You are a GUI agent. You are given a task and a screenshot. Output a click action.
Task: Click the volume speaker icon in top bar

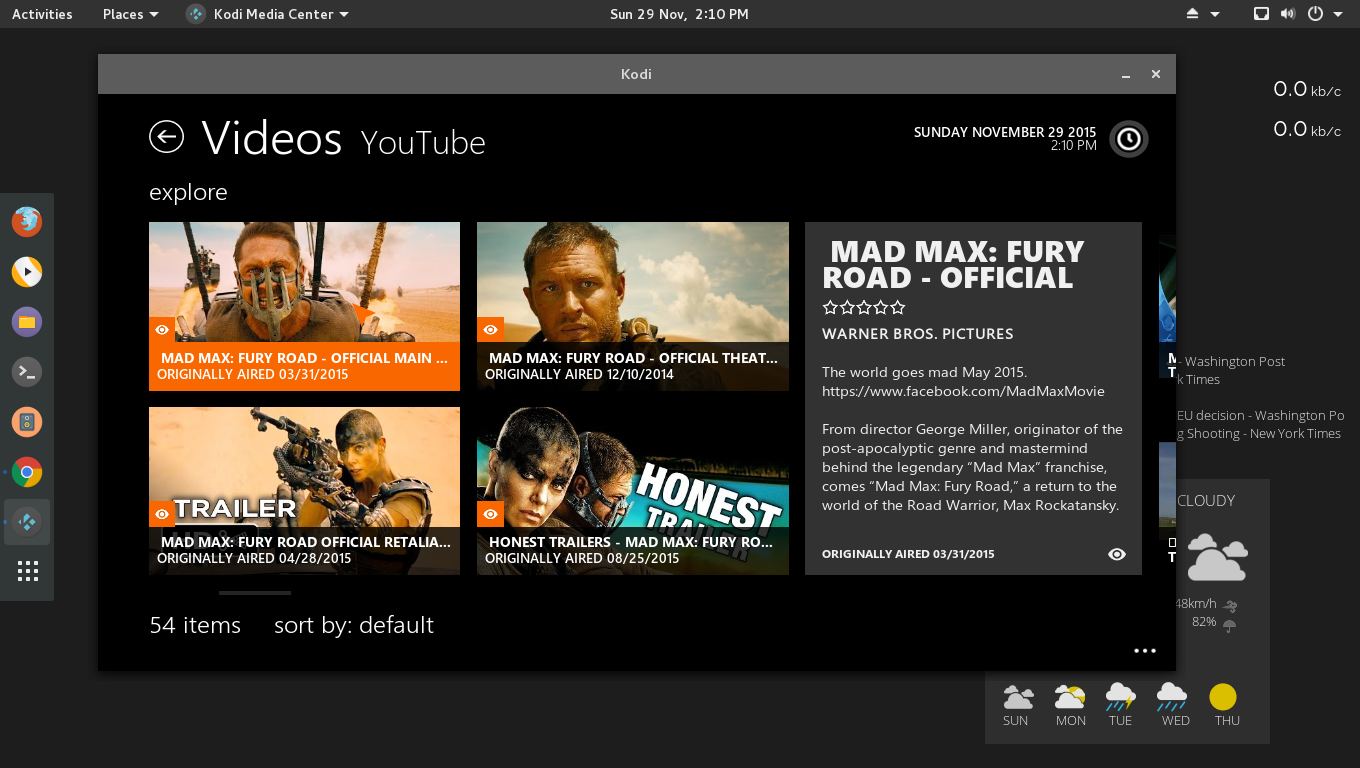tap(1288, 14)
